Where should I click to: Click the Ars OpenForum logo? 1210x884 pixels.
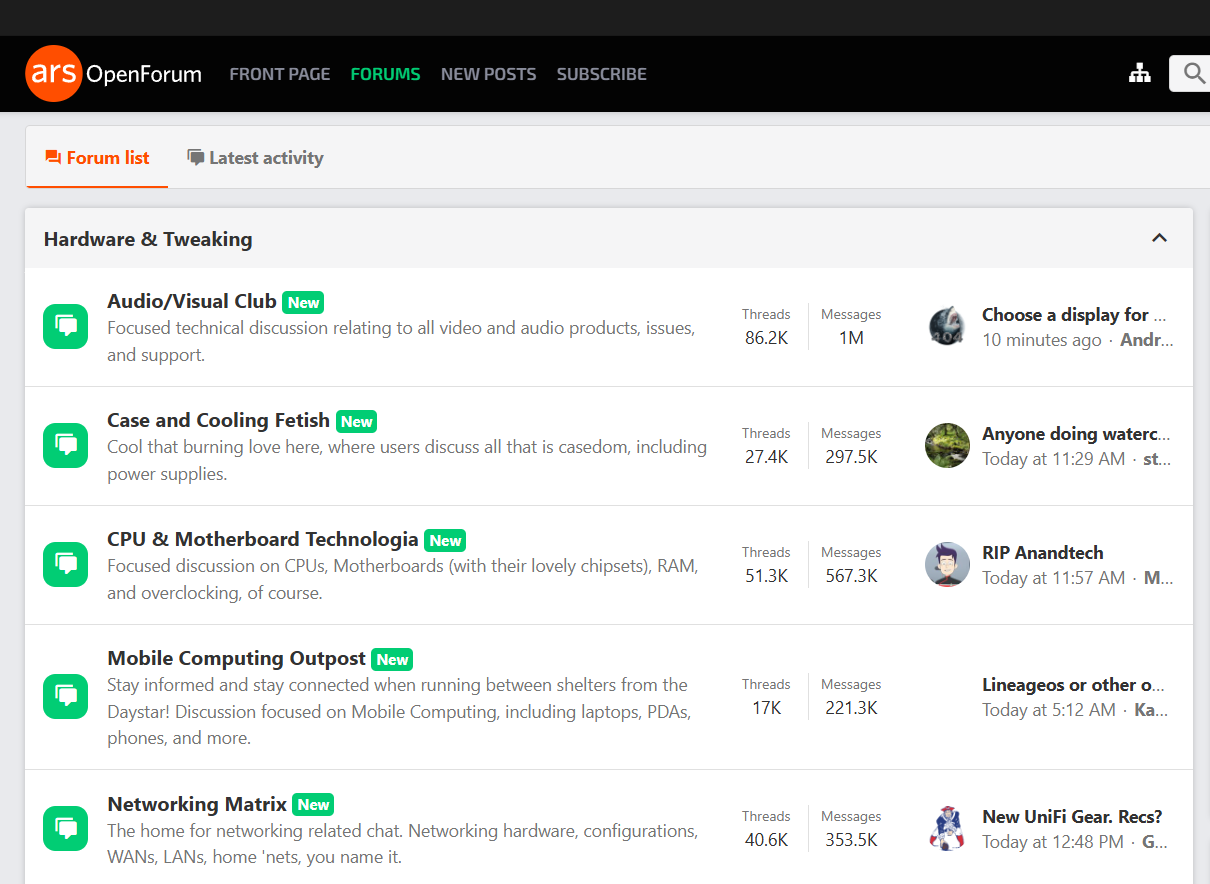point(113,73)
